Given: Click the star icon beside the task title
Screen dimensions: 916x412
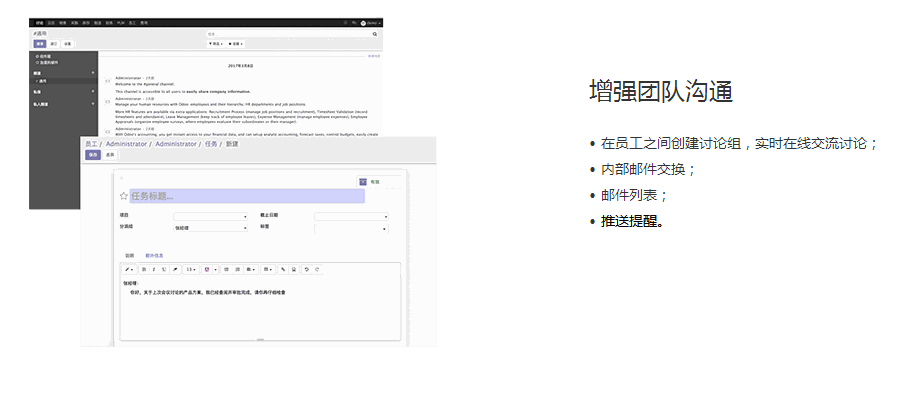Looking at the screenshot, I should [124, 196].
